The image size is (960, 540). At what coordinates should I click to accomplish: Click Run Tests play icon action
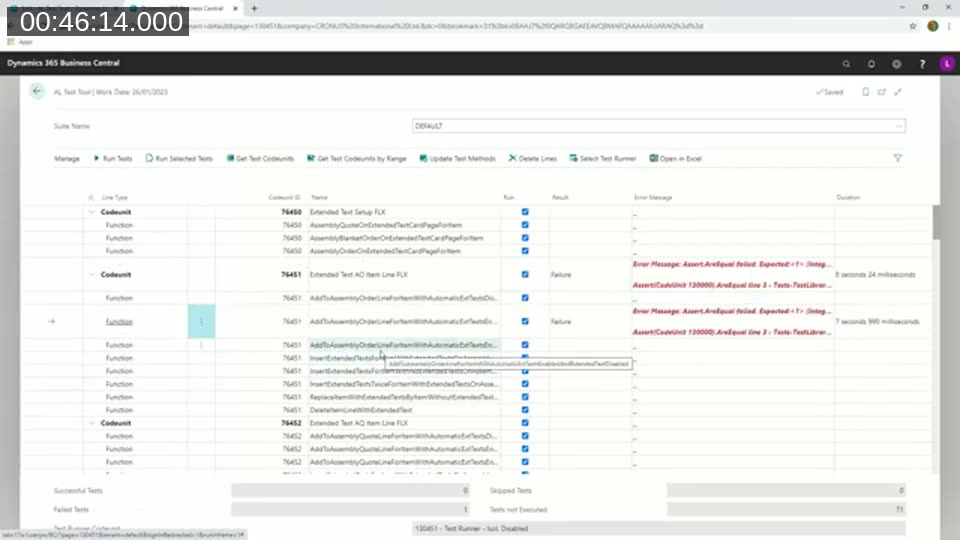[113, 159]
